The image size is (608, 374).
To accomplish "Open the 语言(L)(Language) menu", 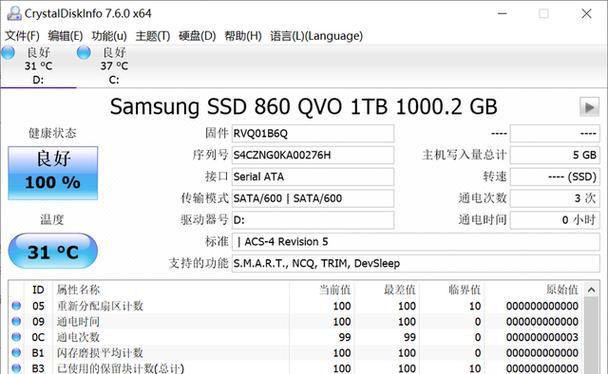I will (x=316, y=36).
